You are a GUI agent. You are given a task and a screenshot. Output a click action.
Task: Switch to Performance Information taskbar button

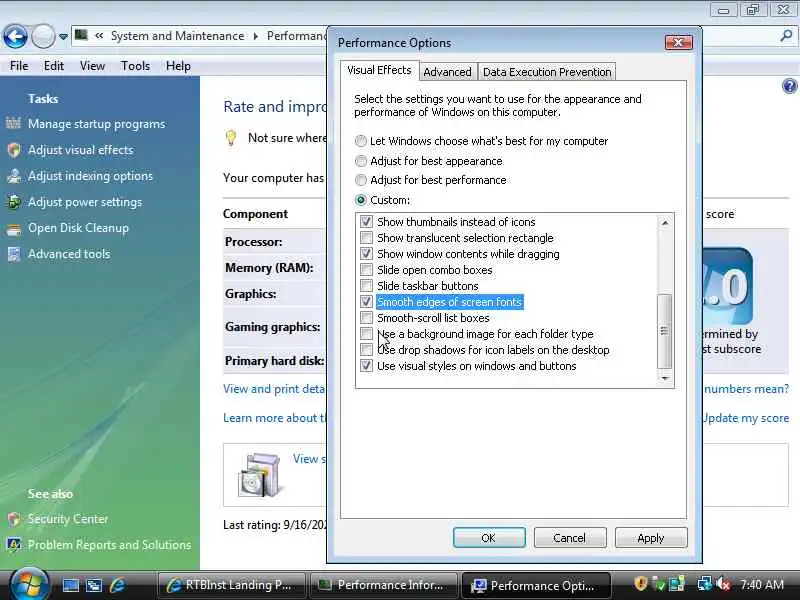(x=384, y=585)
